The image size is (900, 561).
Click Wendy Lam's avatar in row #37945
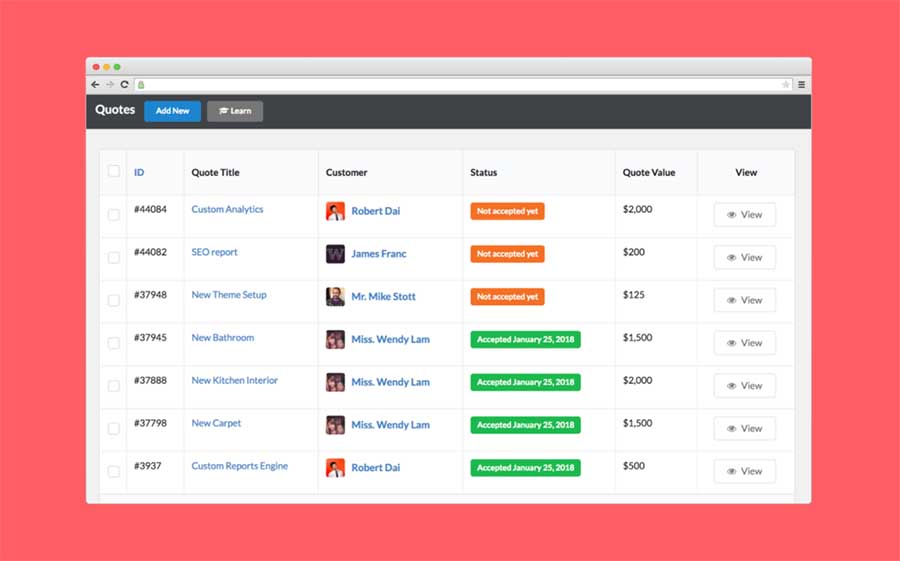point(335,339)
